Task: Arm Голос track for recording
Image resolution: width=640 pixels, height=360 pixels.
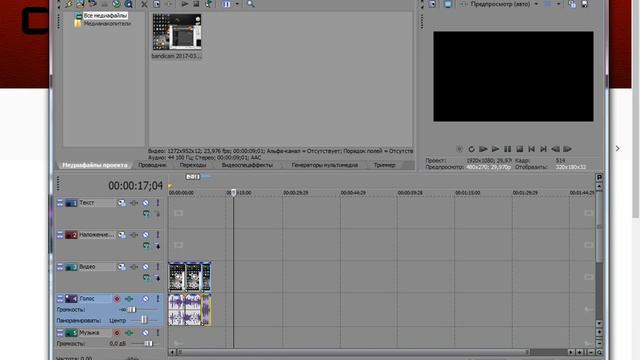Action: (x=117, y=299)
